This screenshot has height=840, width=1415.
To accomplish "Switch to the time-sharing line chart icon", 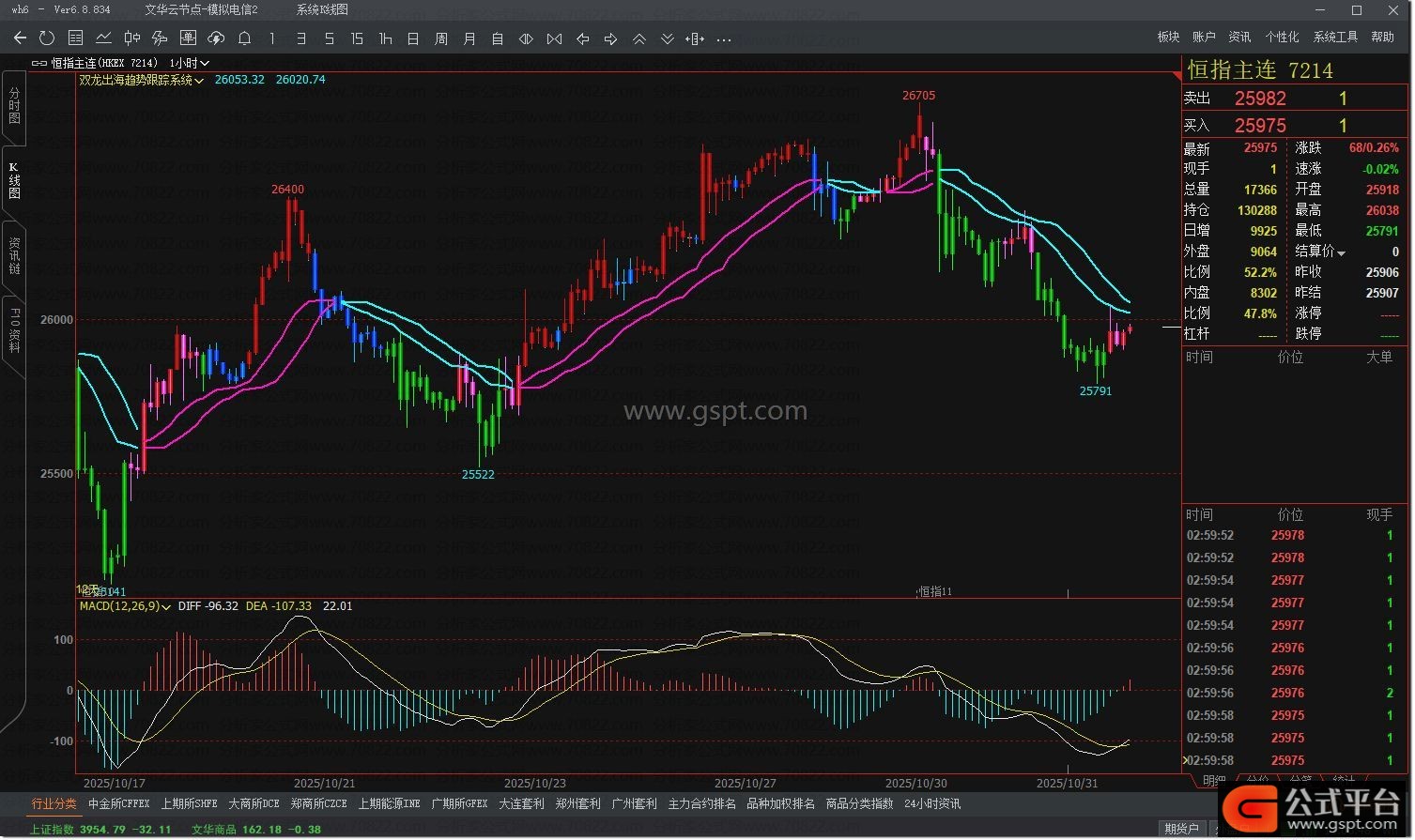I will (104, 38).
